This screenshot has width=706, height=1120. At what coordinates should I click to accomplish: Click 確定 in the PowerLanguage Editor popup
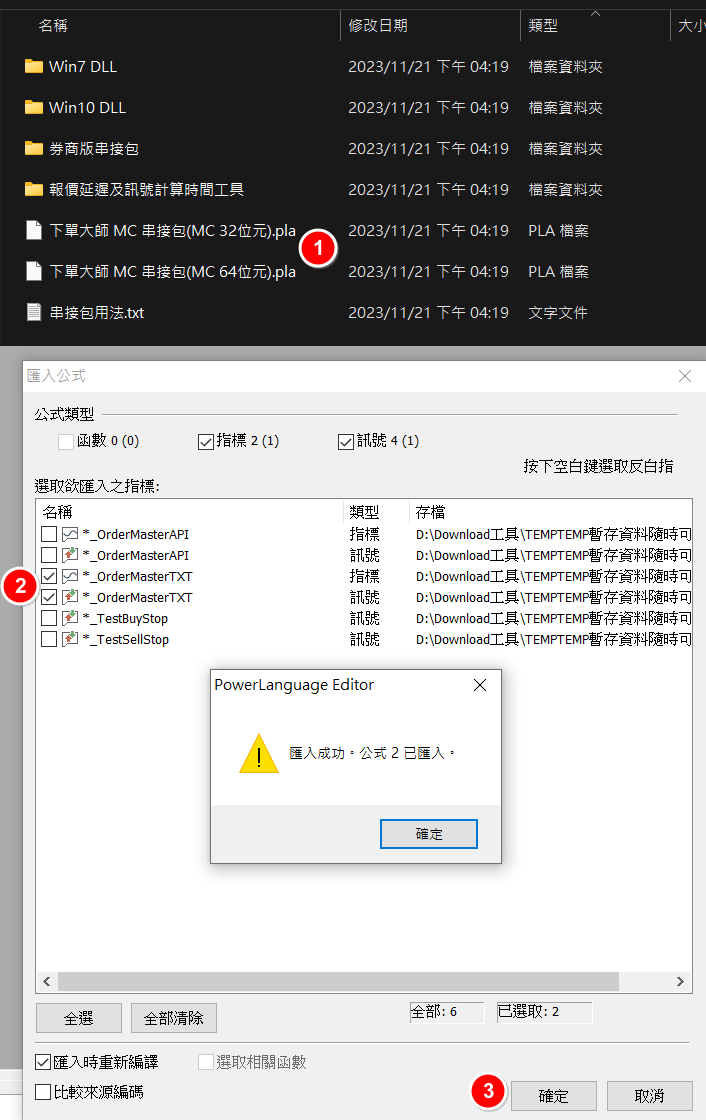(429, 834)
